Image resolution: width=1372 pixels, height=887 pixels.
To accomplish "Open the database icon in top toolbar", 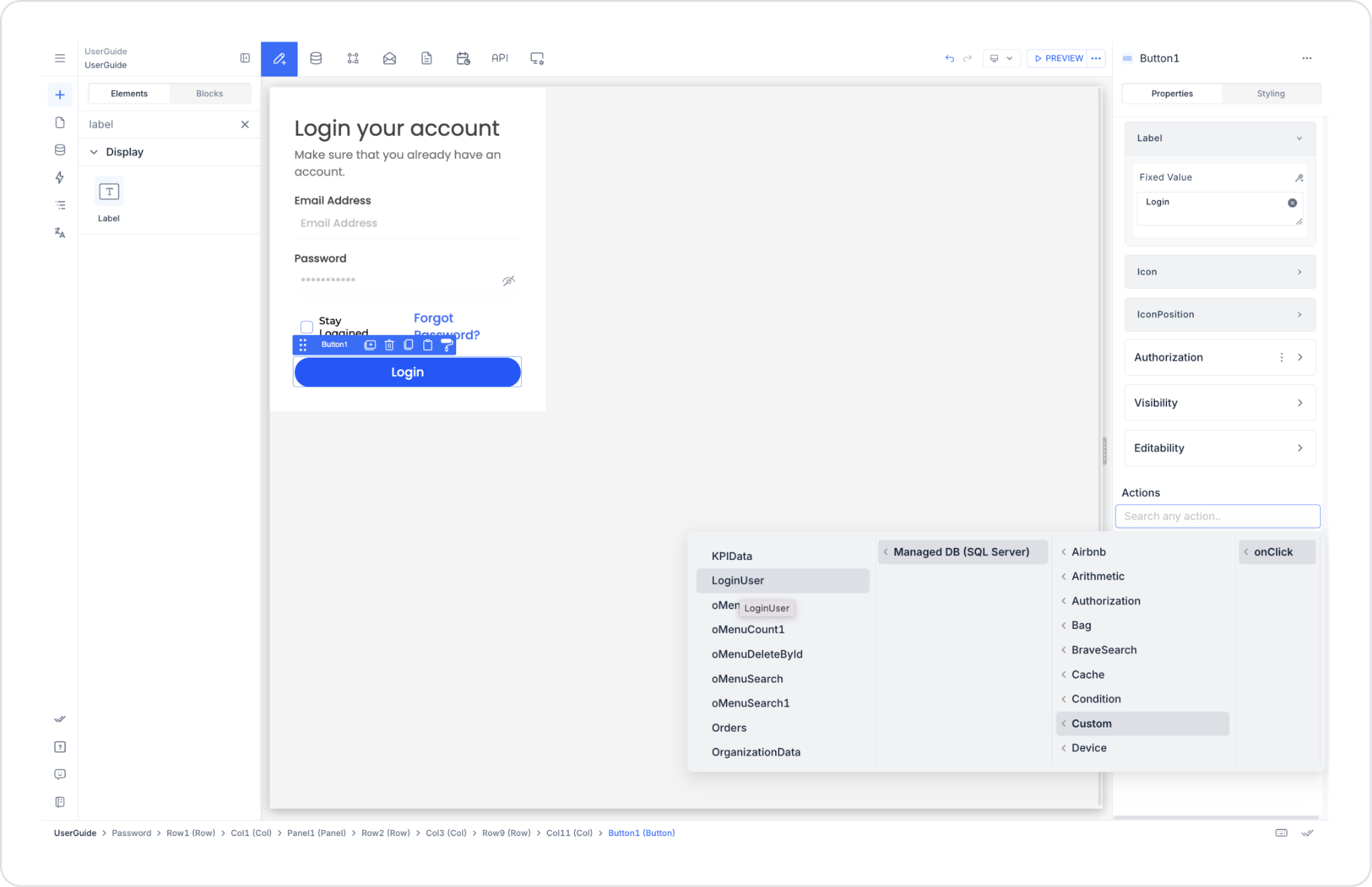I will pyautogui.click(x=316, y=58).
